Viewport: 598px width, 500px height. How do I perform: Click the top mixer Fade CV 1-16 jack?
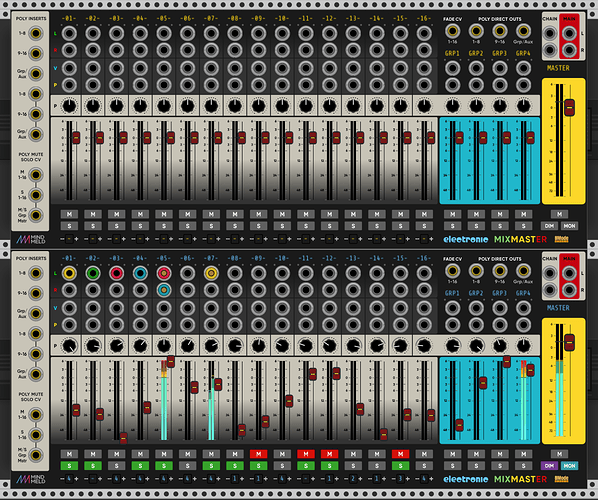coord(452,31)
